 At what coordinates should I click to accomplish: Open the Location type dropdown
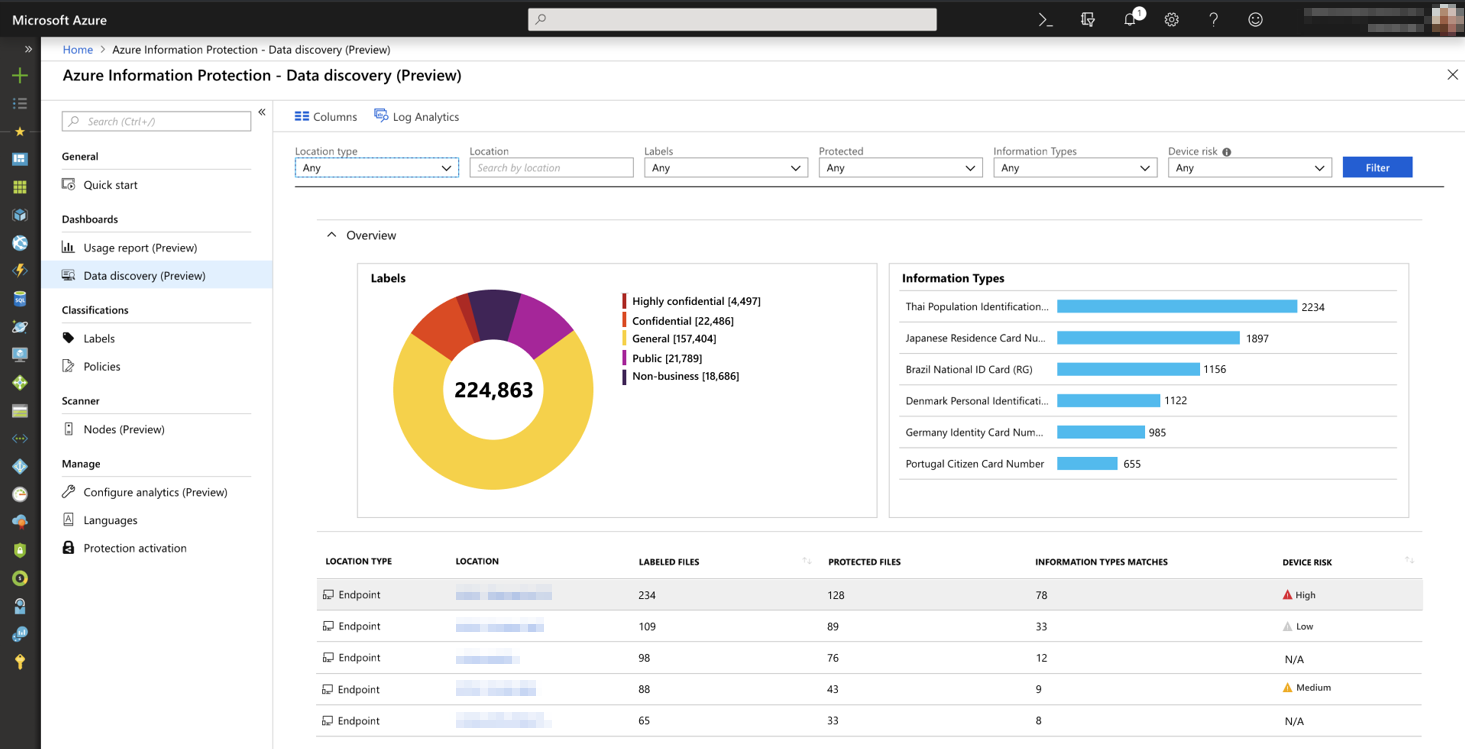coord(376,167)
